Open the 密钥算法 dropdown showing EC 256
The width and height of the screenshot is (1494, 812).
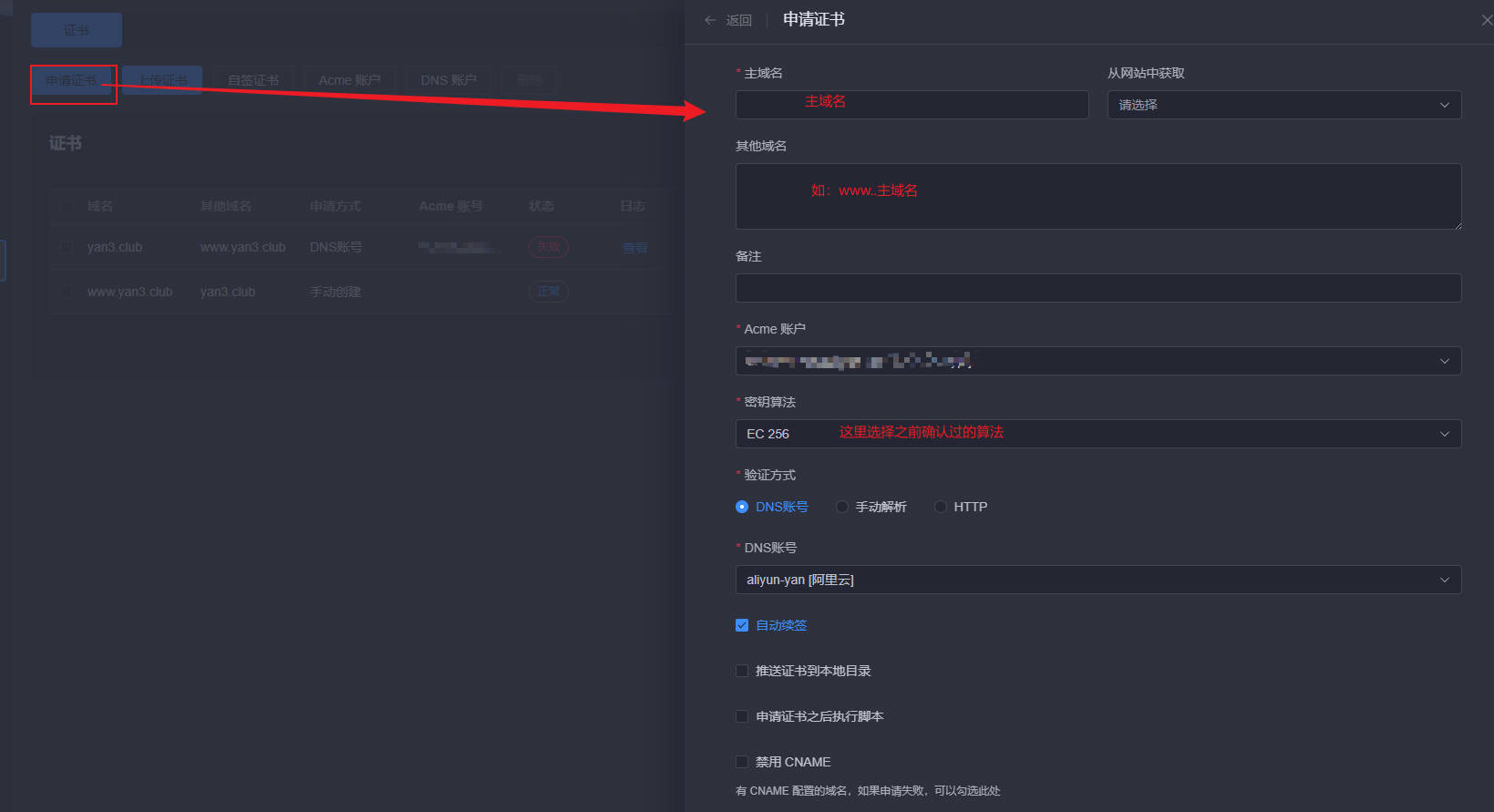tap(1097, 434)
